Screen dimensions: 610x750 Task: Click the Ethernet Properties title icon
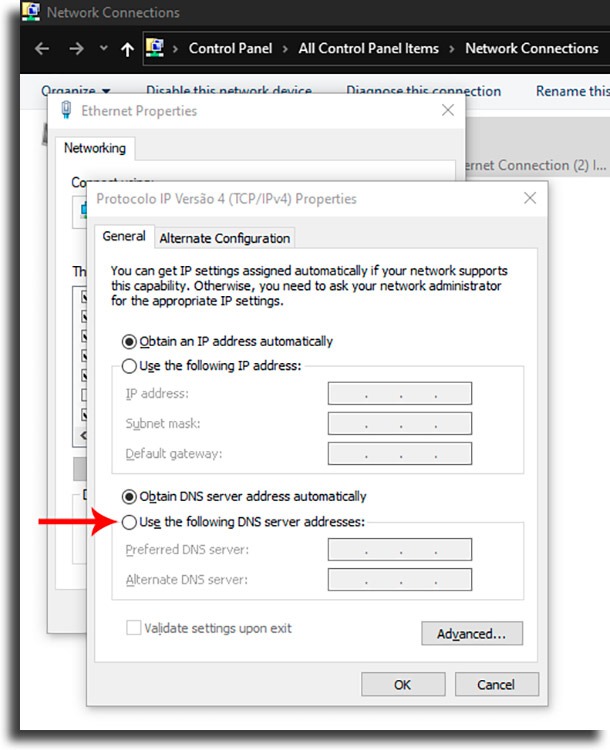(66, 110)
